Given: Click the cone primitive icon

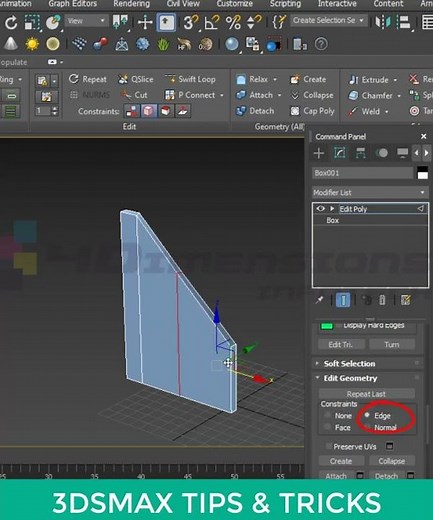Looking at the screenshot, I should (11, 44).
